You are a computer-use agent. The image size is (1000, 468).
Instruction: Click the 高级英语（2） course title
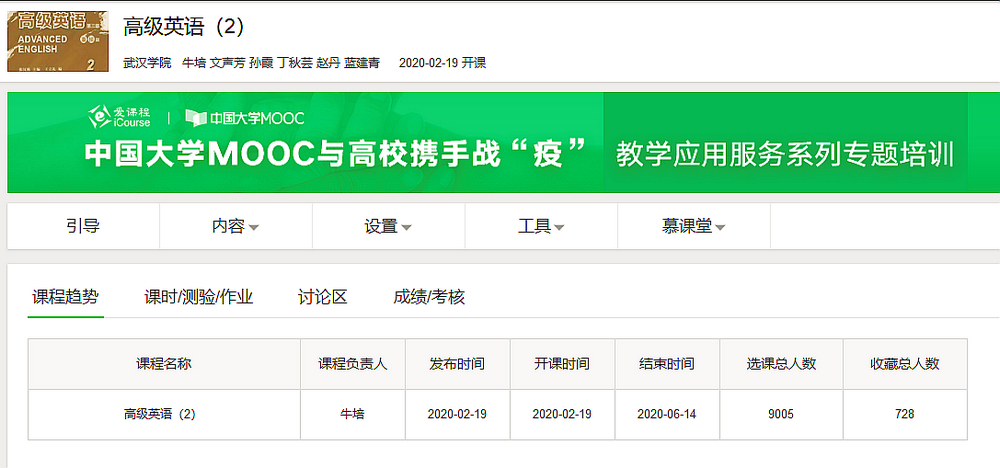(x=184, y=26)
